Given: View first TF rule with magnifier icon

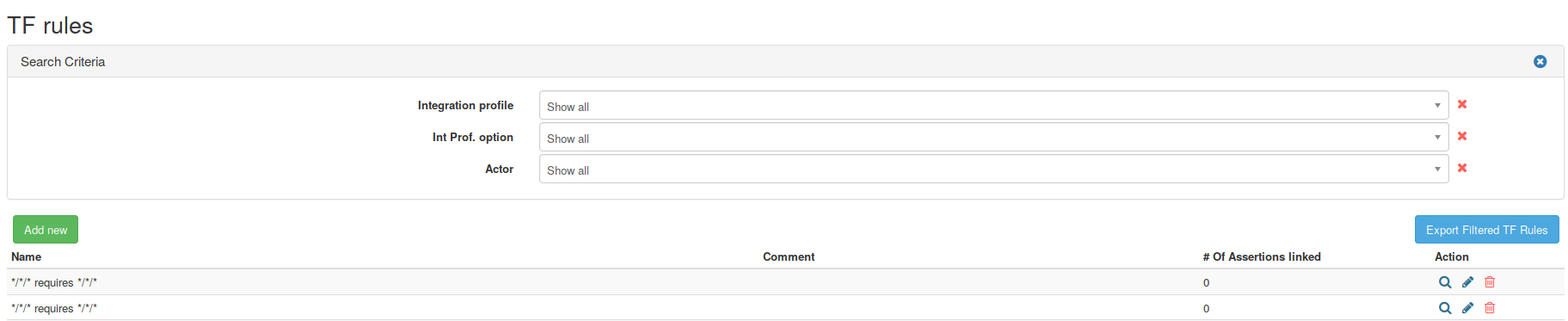Looking at the screenshot, I should tap(1445, 282).
